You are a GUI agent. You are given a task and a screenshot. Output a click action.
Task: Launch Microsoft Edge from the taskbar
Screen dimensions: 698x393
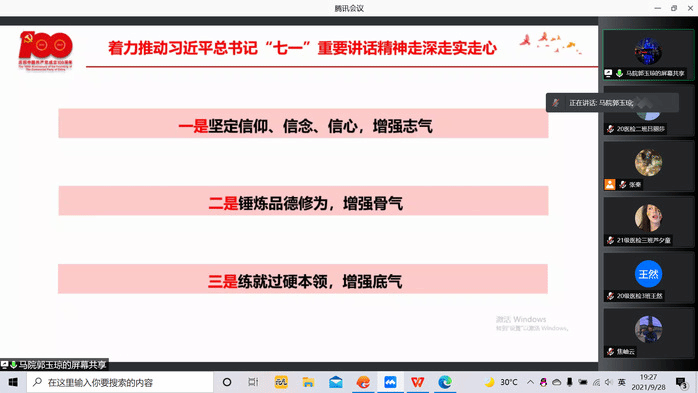pos(445,382)
